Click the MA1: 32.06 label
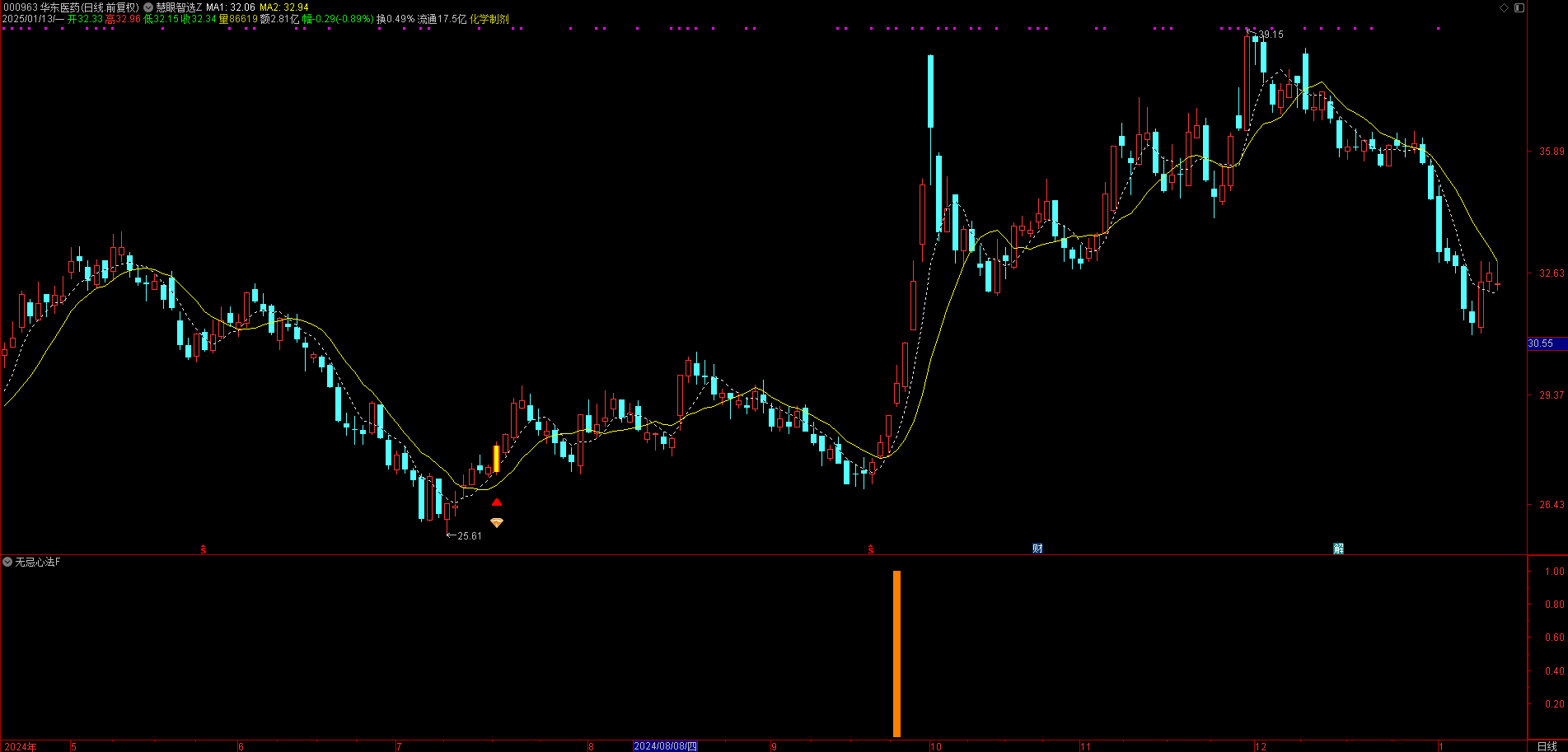Image resolution: width=1568 pixels, height=752 pixels. (x=231, y=7)
